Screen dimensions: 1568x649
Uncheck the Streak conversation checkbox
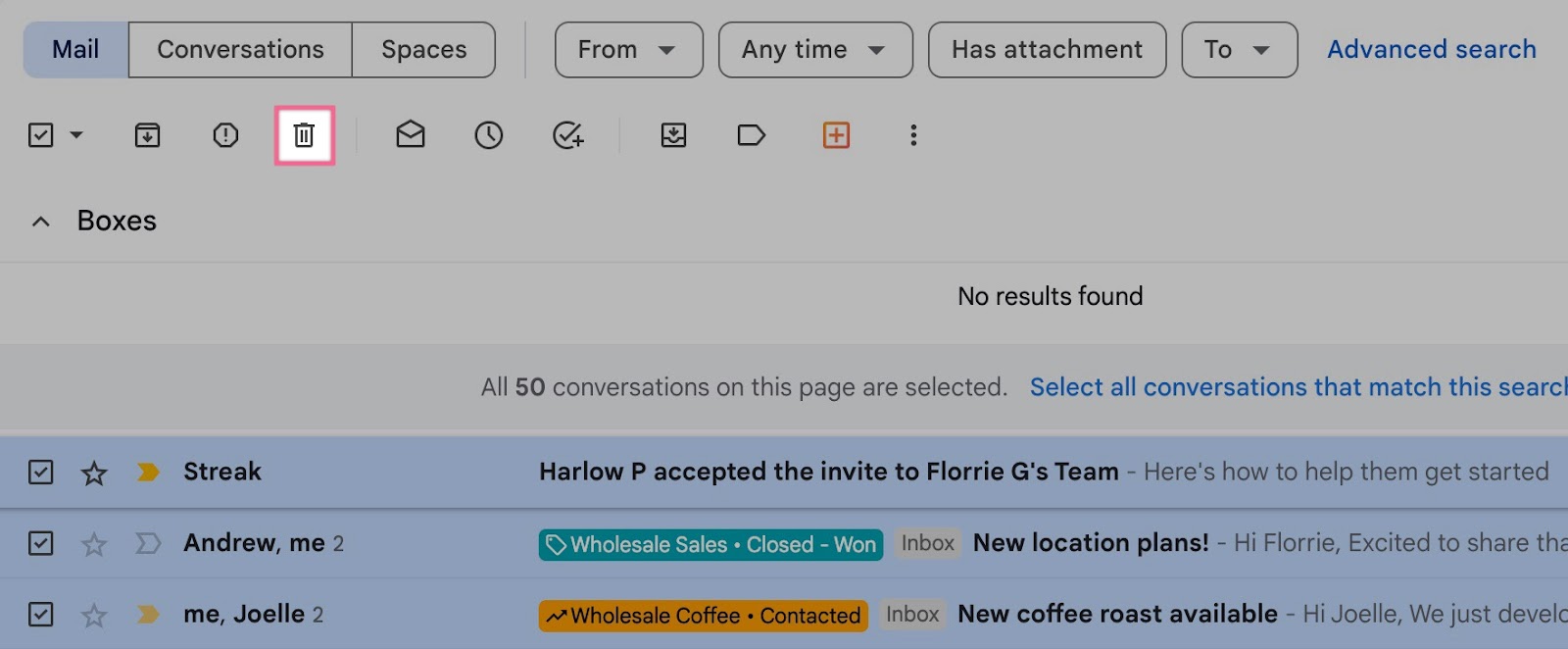coord(40,472)
